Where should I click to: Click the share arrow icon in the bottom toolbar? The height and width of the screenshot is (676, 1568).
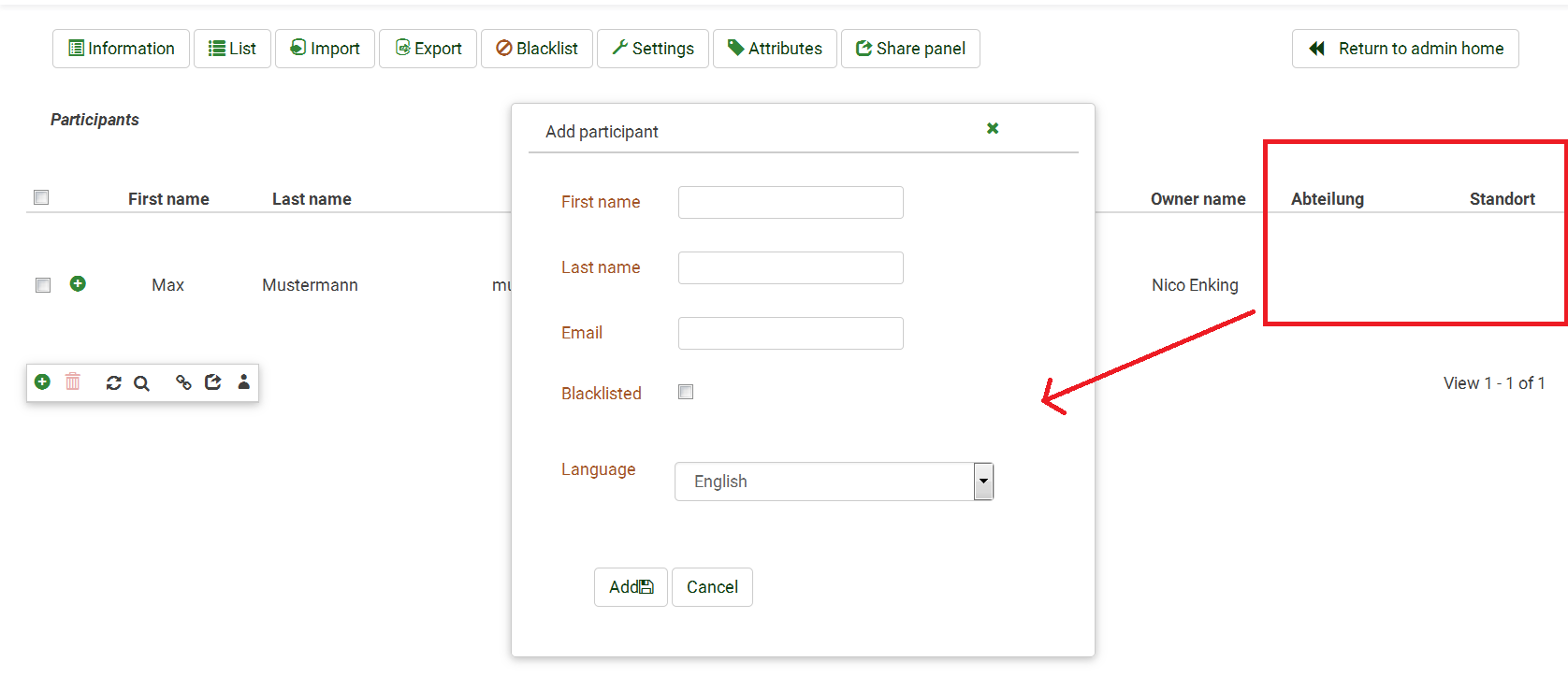point(213,381)
